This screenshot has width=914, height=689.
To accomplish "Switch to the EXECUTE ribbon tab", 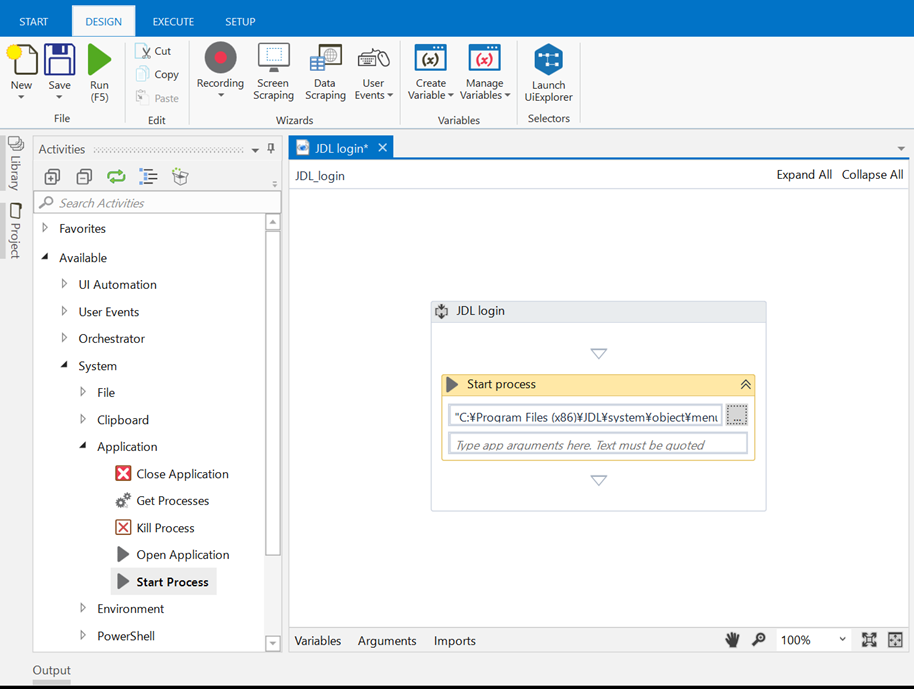I will 173,22.
